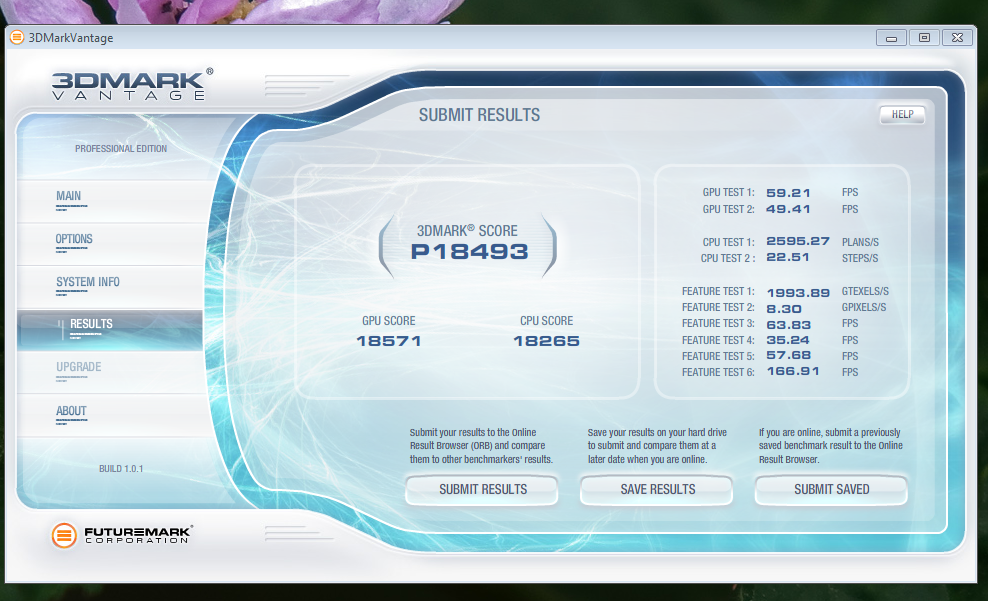The width and height of the screenshot is (988, 601).
Task: Click the GPIXELS/S unit label
Action: (x=864, y=307)
